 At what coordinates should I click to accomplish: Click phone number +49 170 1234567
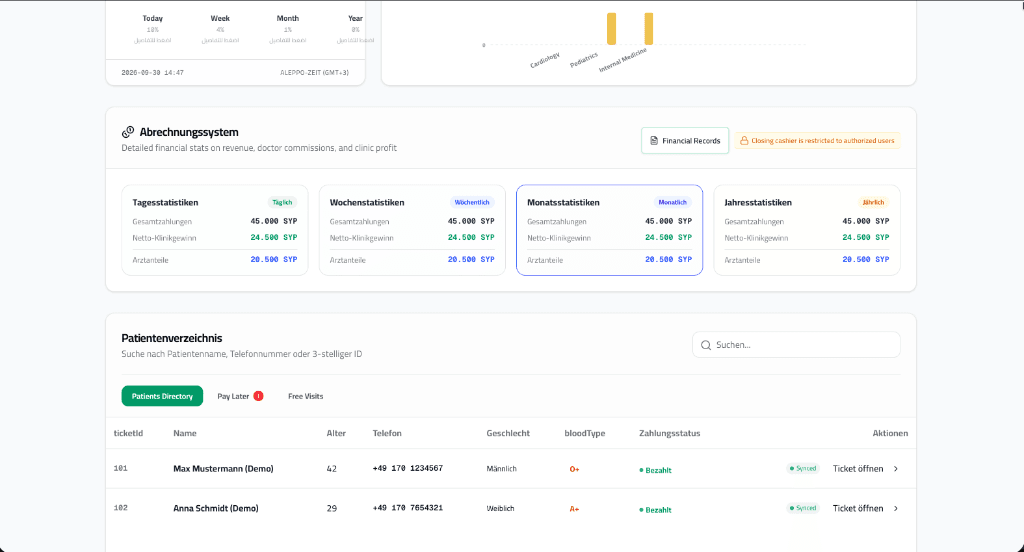pos(408,468)
